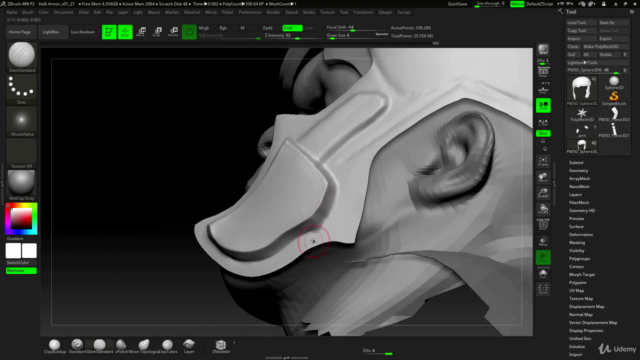
Task: Click the Live Boolean button
Action: [82, 32]
